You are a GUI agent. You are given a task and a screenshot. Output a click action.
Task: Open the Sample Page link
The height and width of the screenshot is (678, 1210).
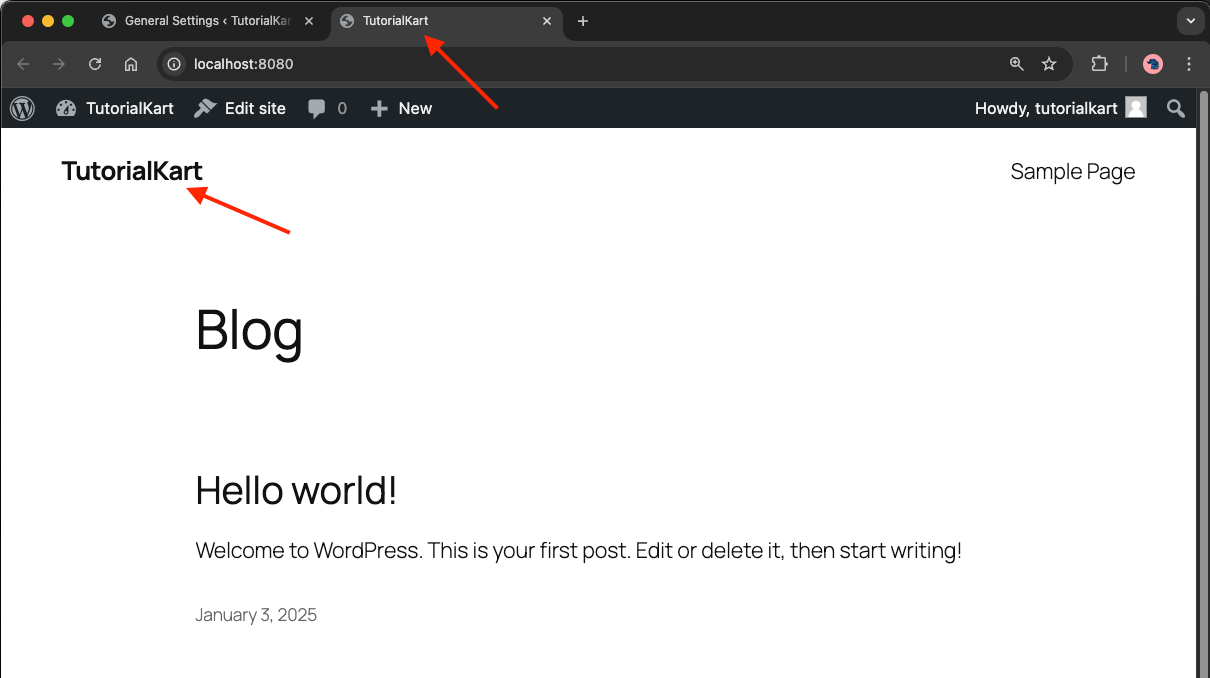click(x=1072, y=171)
